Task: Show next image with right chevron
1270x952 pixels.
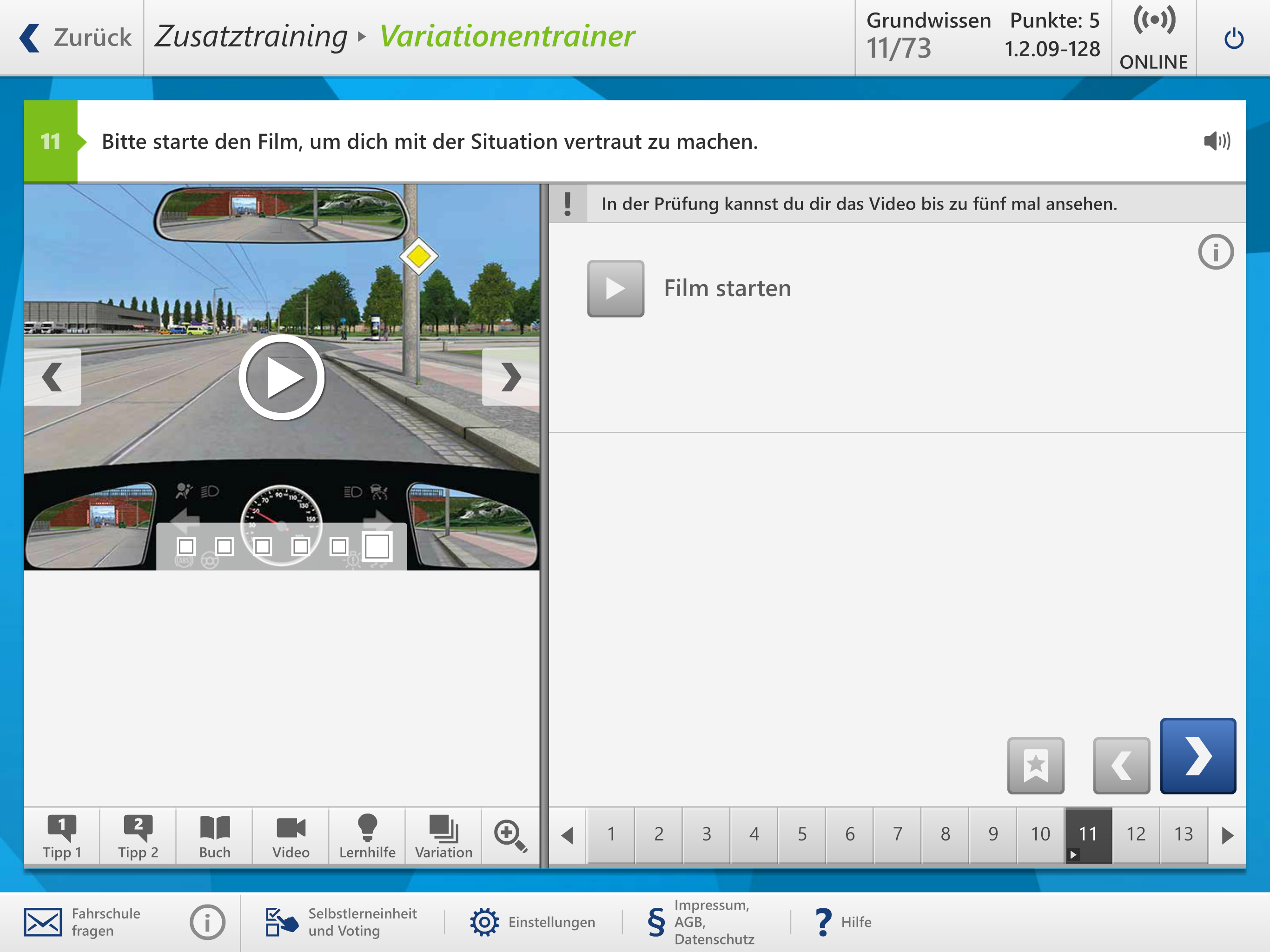Action: pyautogui.click(x=510, y=377)
